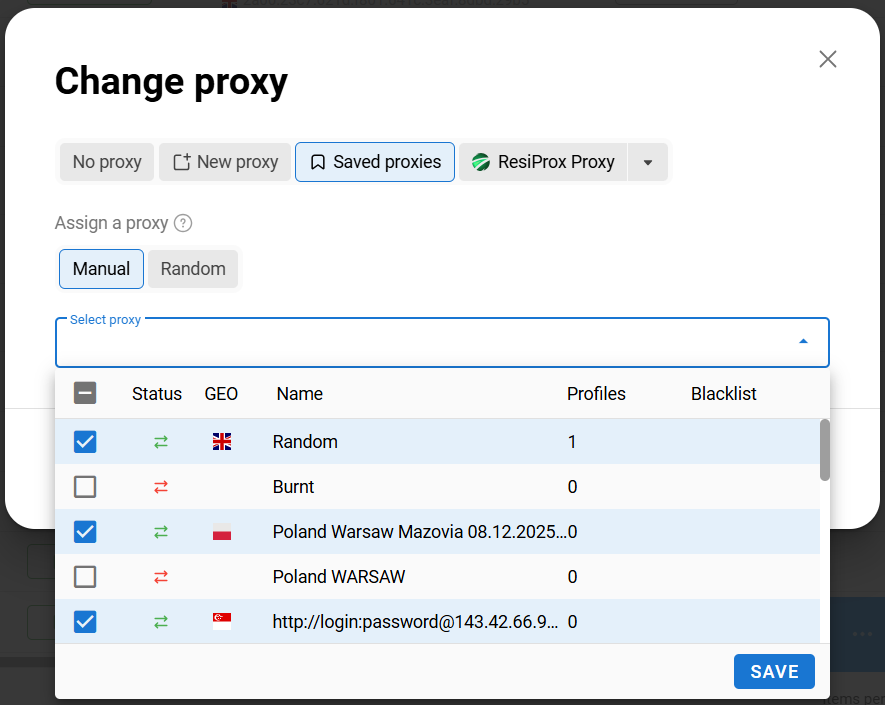This screenshot has width=885, height=705.
Task: Click the green status icon for Random
Action: (x=161, y=441)
